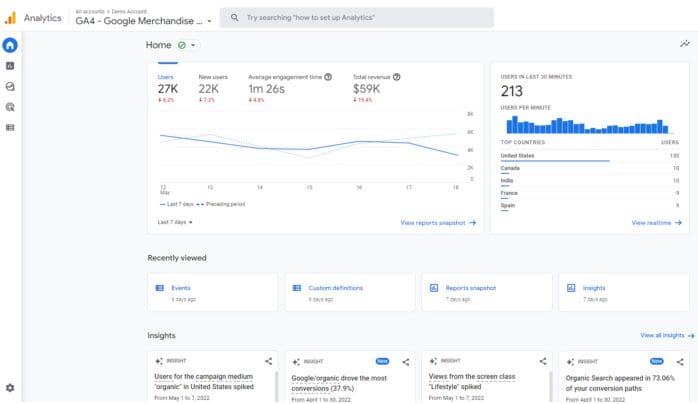
Task: Click the 213 users in last 30 minutes value
Action: point(511,91)
